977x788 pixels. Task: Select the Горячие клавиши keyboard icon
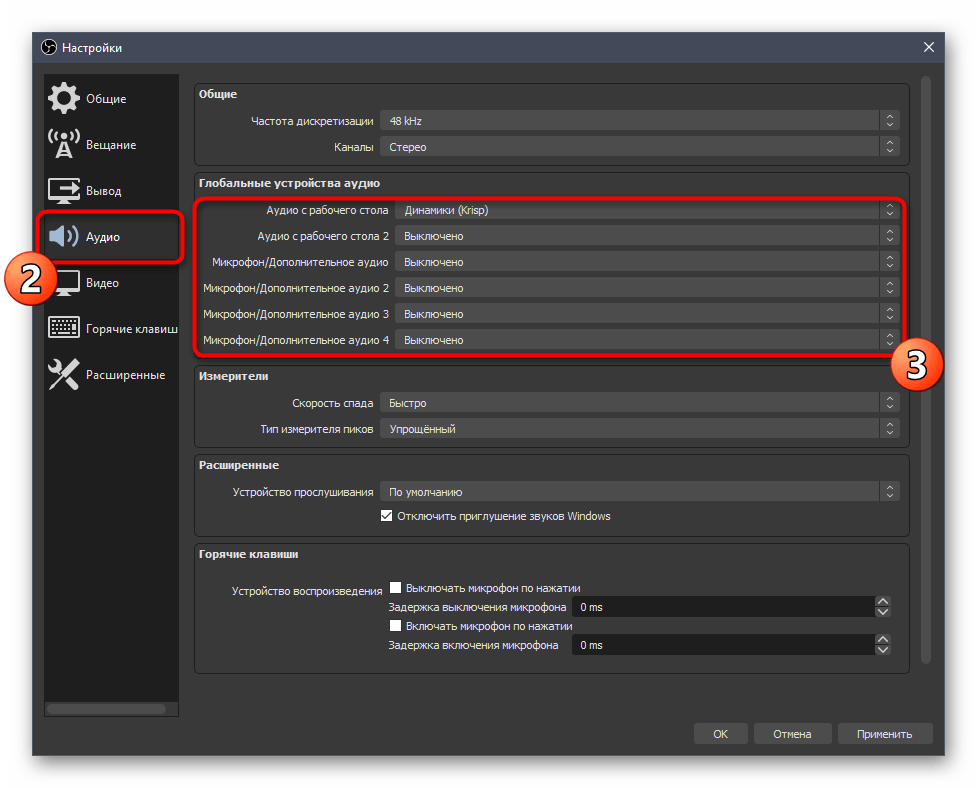click(x=64, y=328)
